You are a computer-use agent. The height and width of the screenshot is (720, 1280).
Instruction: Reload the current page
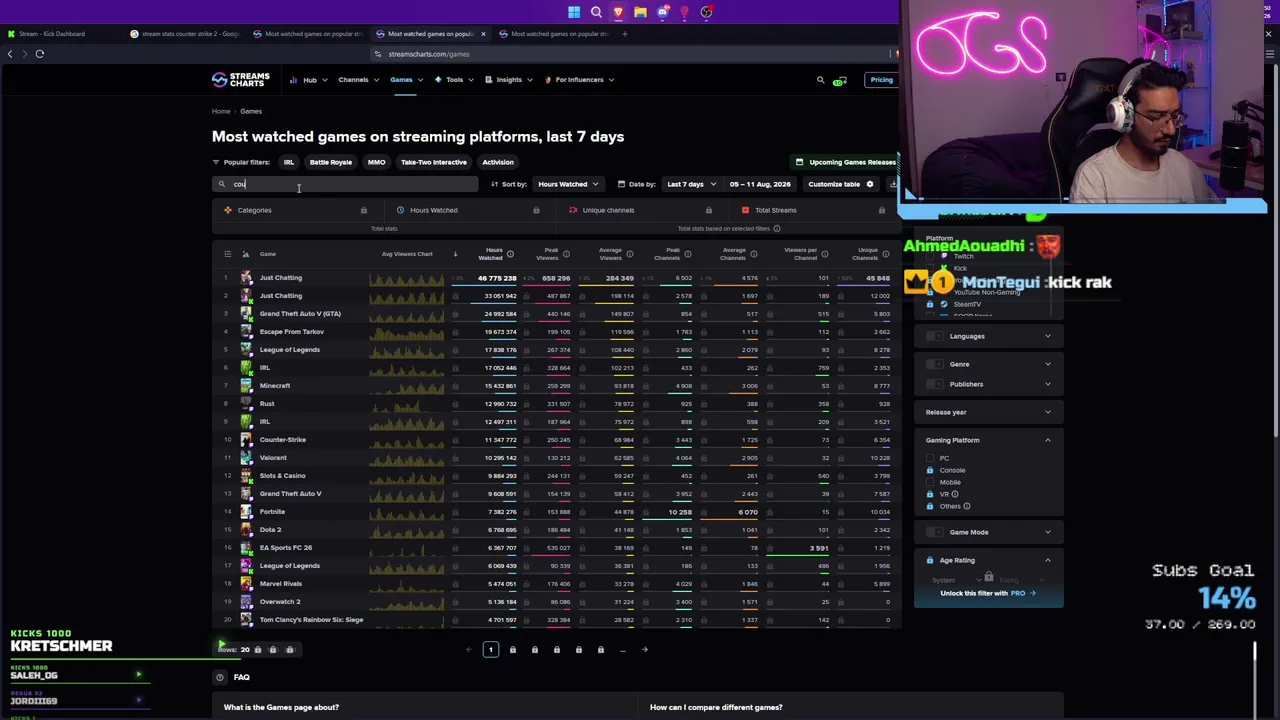pos(40,54)
